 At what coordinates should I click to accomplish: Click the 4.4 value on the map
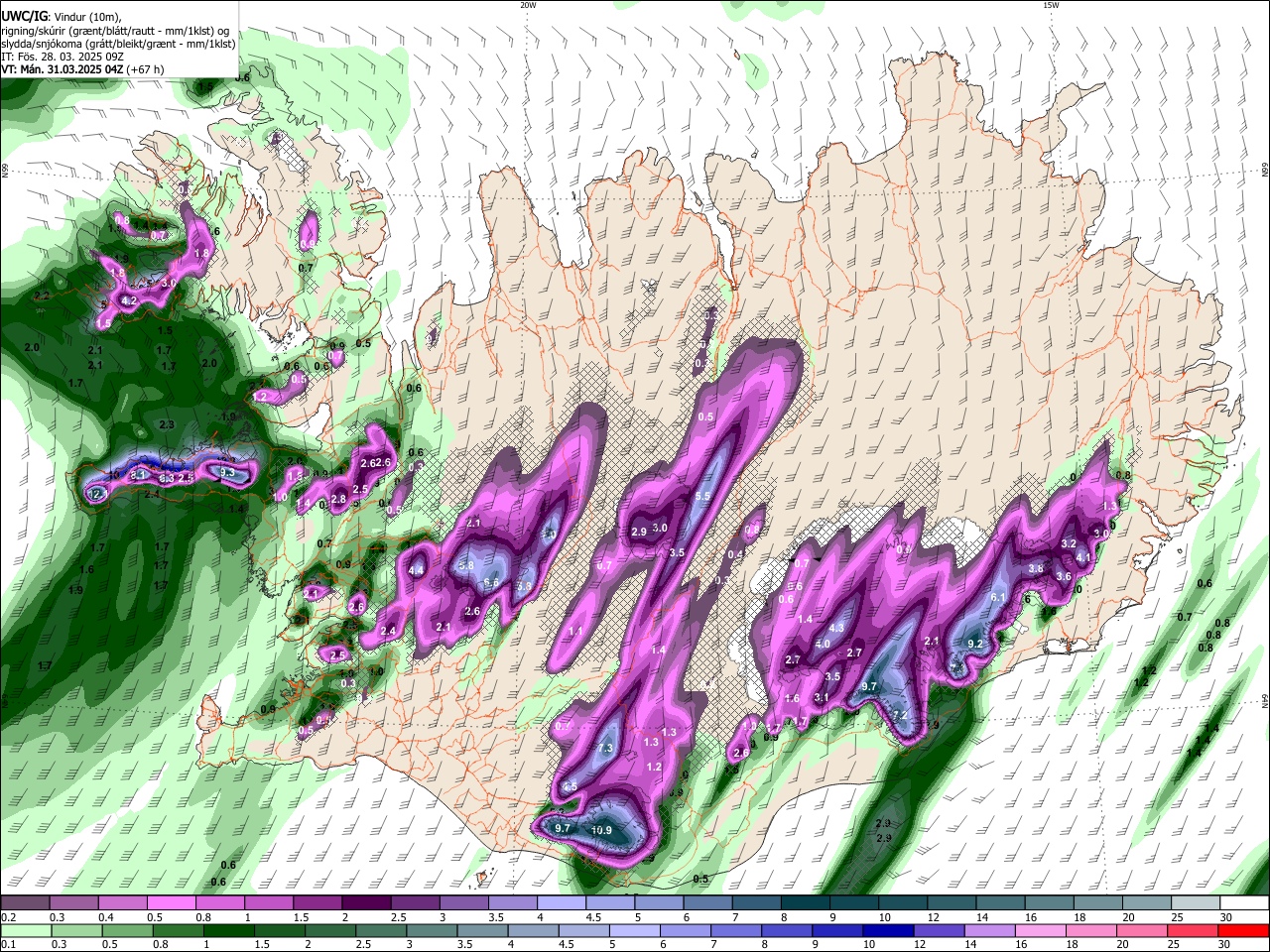(416, 570)
